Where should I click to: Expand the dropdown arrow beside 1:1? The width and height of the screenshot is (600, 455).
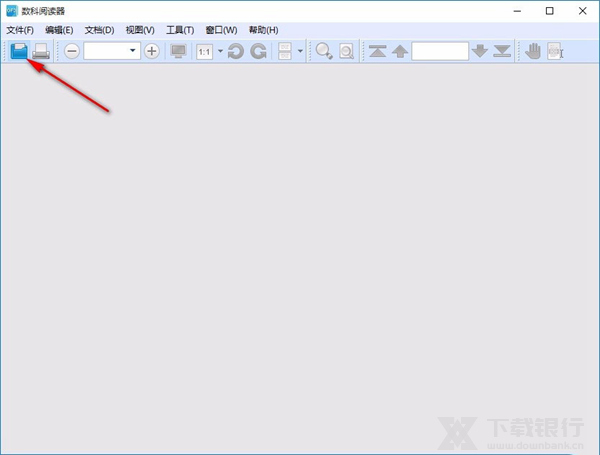[220, 51]
